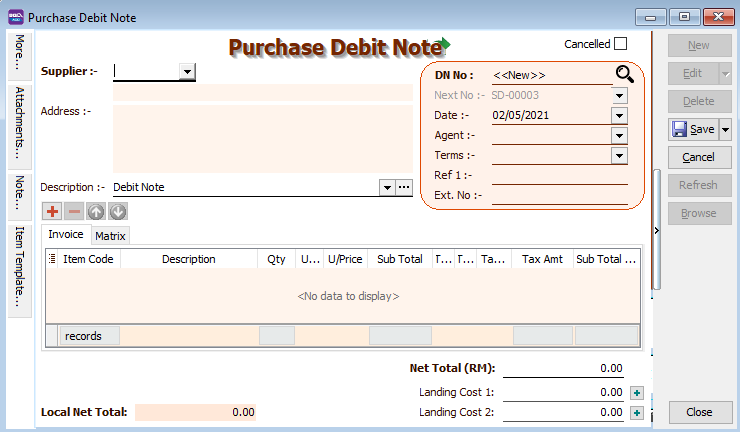740x432 pixels.
Task: Click the move row down arrow icon
Action: (x=118, y=211)
